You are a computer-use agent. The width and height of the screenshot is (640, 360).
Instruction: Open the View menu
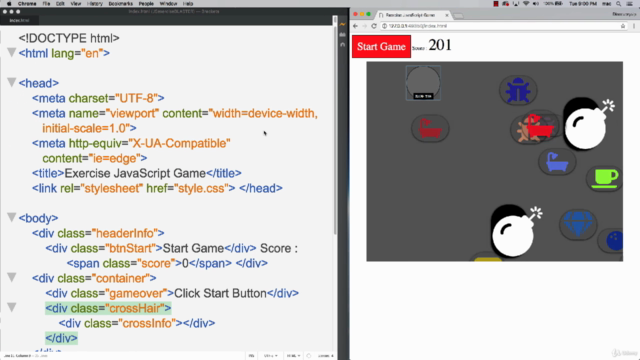(x=76, y=3)
